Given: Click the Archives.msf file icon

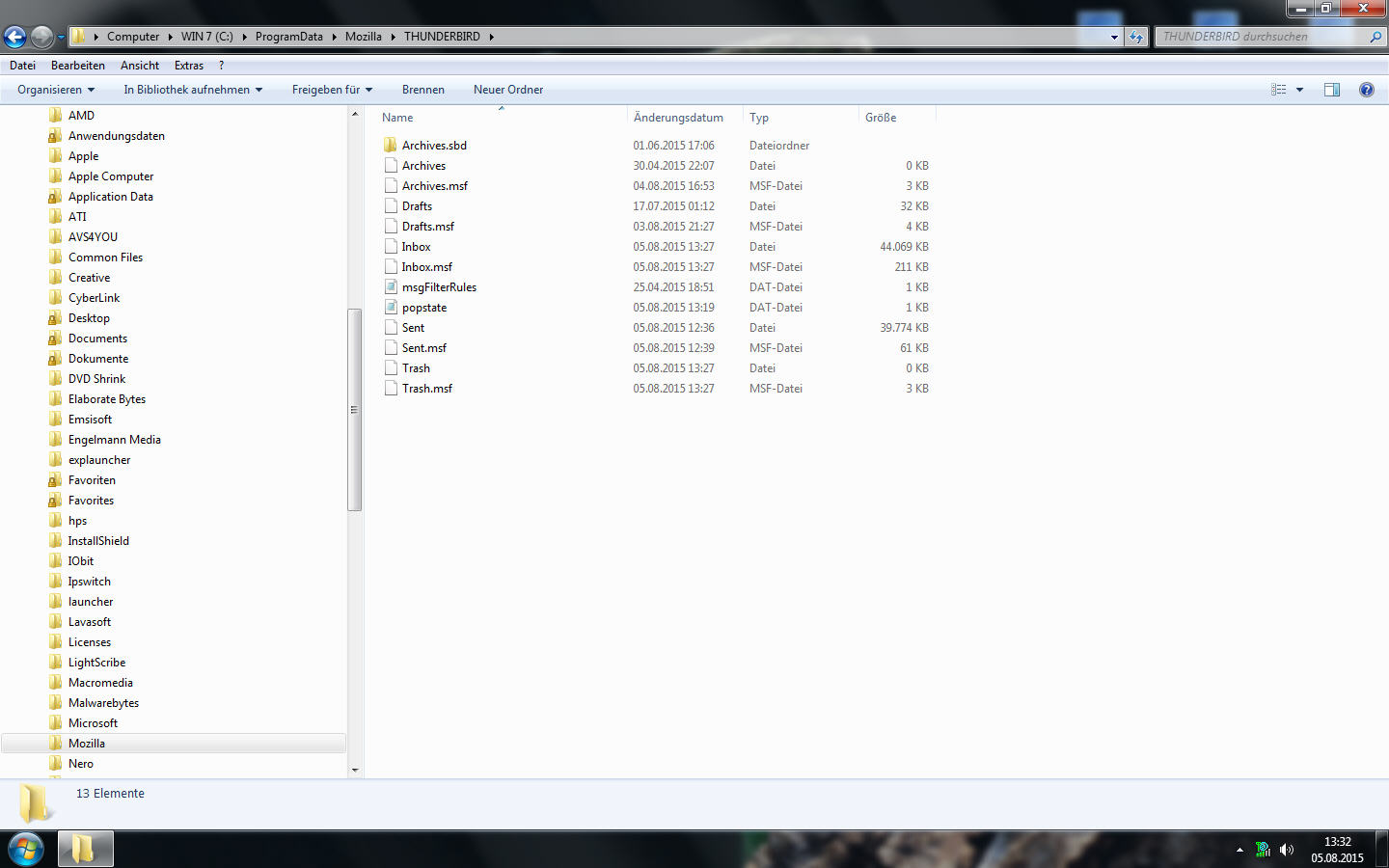Looking at the screenshot, I should pyautogui.click(x=391, y=185).
